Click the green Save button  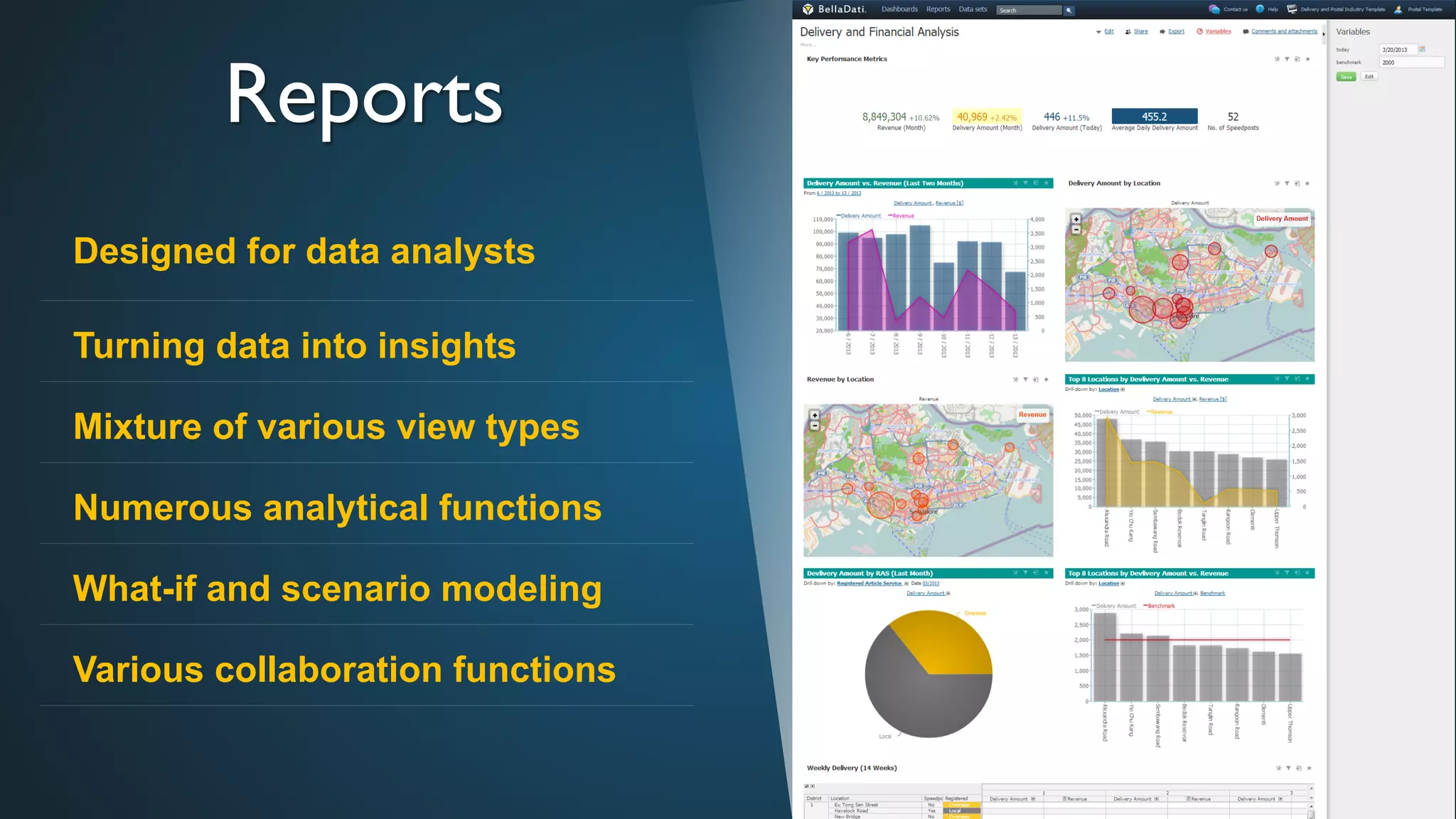pos(1346,77)
